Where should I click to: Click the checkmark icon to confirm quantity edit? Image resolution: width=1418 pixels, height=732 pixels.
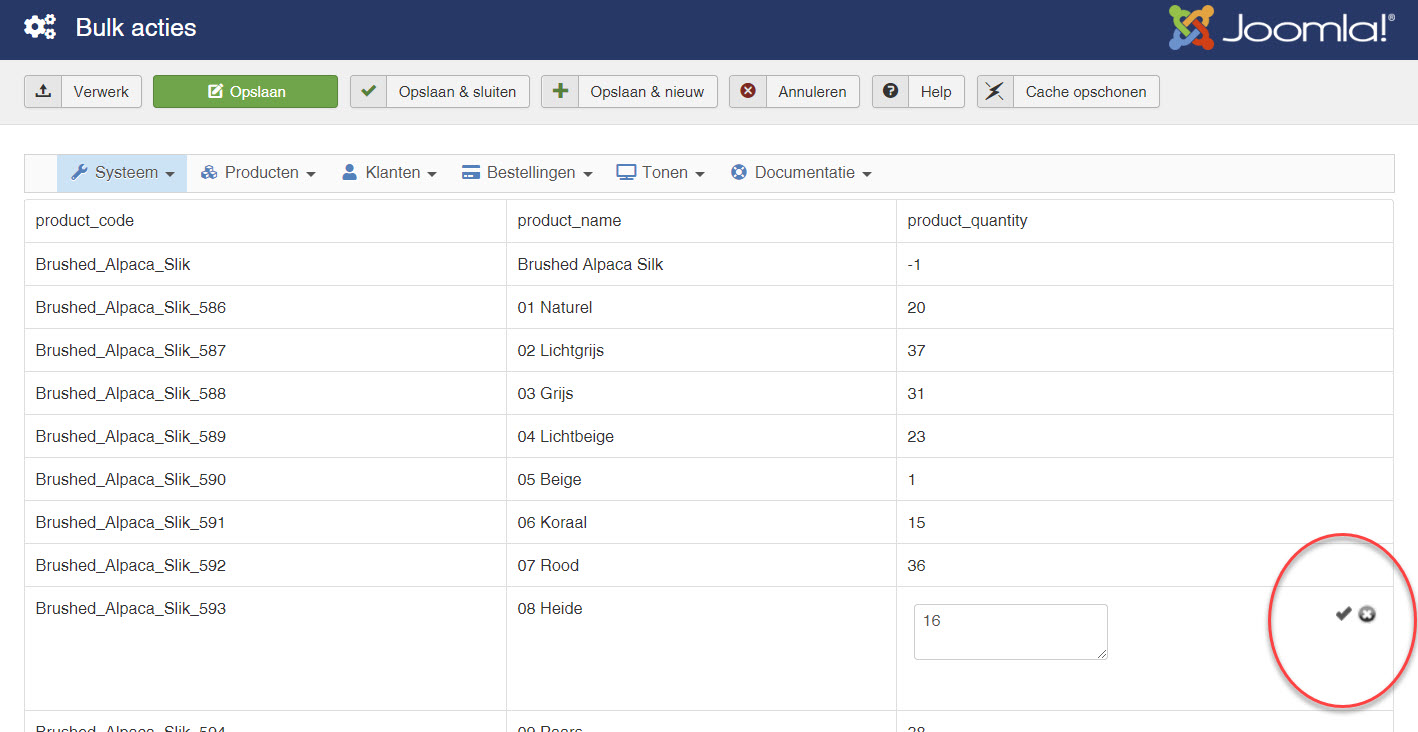coord(1343,614)
